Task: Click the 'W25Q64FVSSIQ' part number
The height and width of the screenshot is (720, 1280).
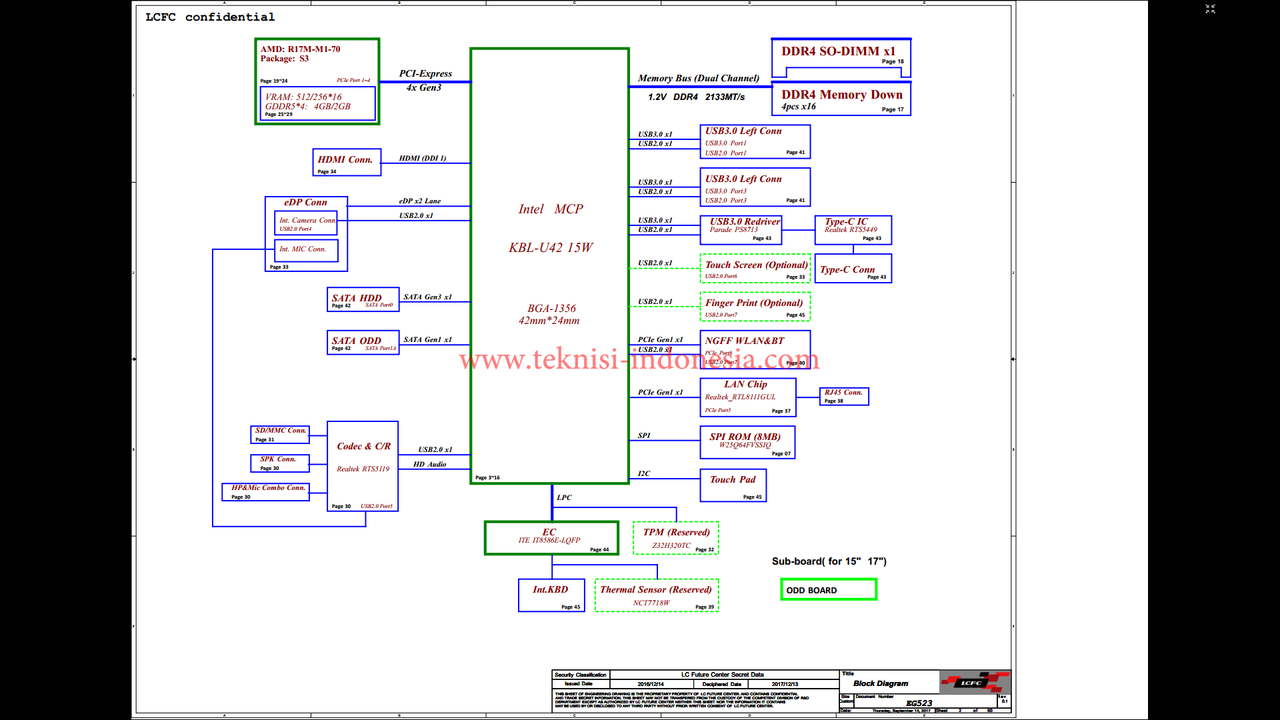Action: point(746,445)
